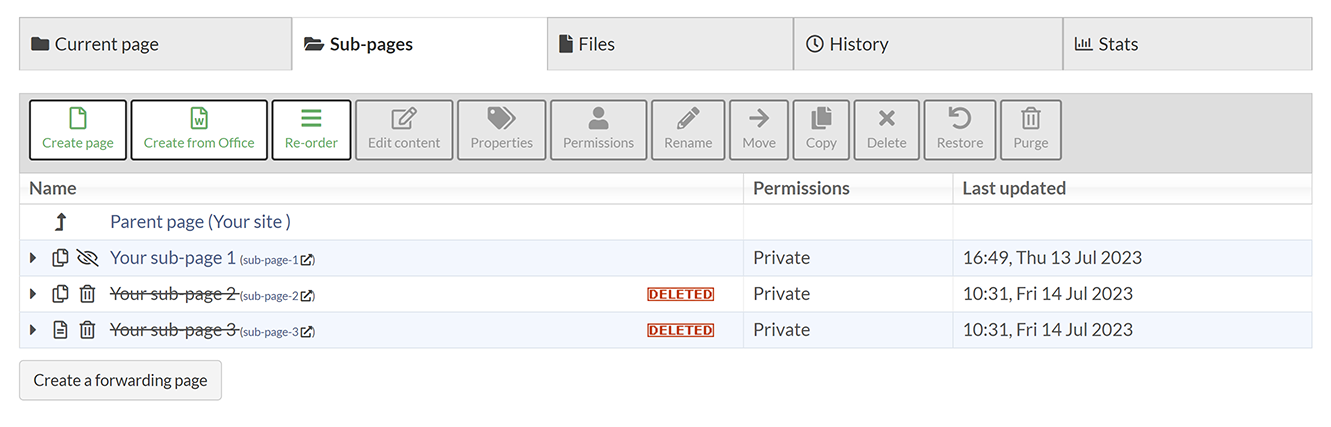The image size is (1331, 427).
Task: Open Properties tag icon button
Action: 501,130
